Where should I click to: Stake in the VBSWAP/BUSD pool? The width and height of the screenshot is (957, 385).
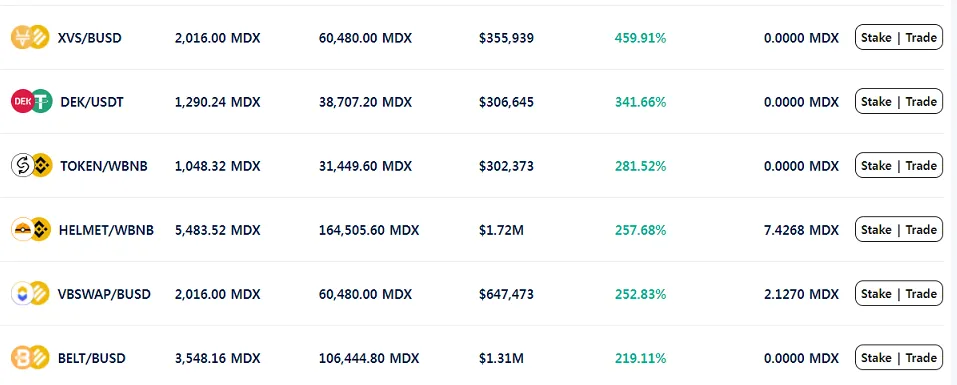876,293
